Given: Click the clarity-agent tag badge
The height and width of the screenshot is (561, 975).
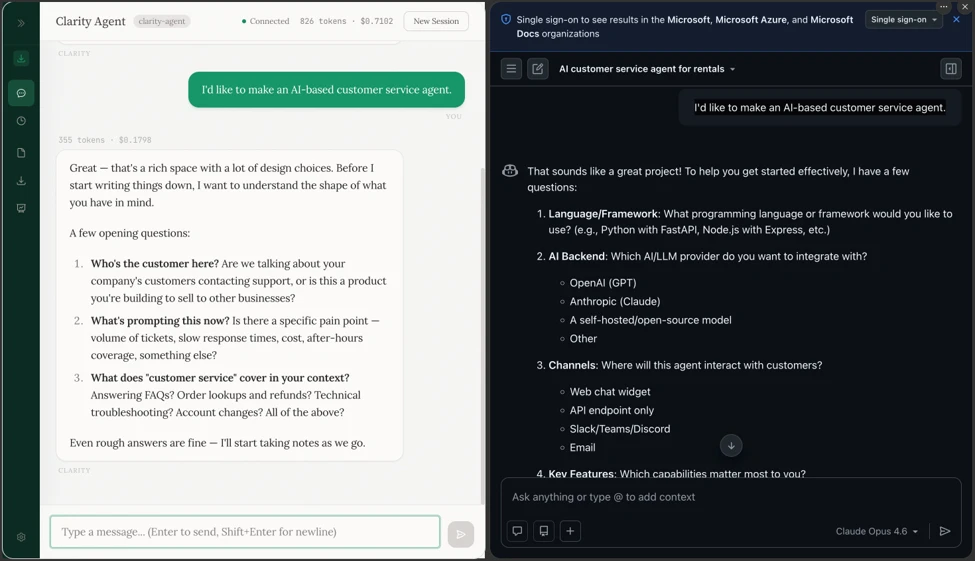Looking at the screenshot, I should (x=162, y=21).
